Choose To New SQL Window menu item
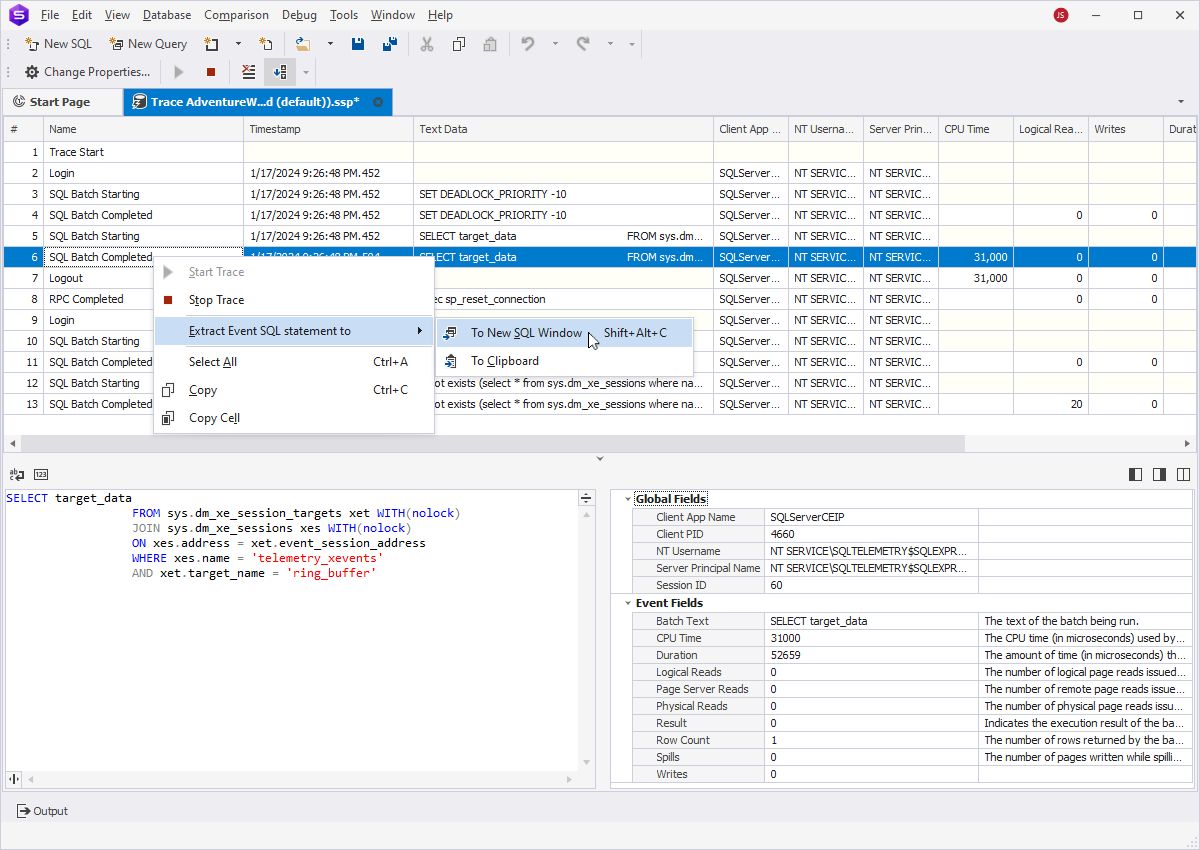This screenshot has width=1200, height=850. click(x=526, y=333)
